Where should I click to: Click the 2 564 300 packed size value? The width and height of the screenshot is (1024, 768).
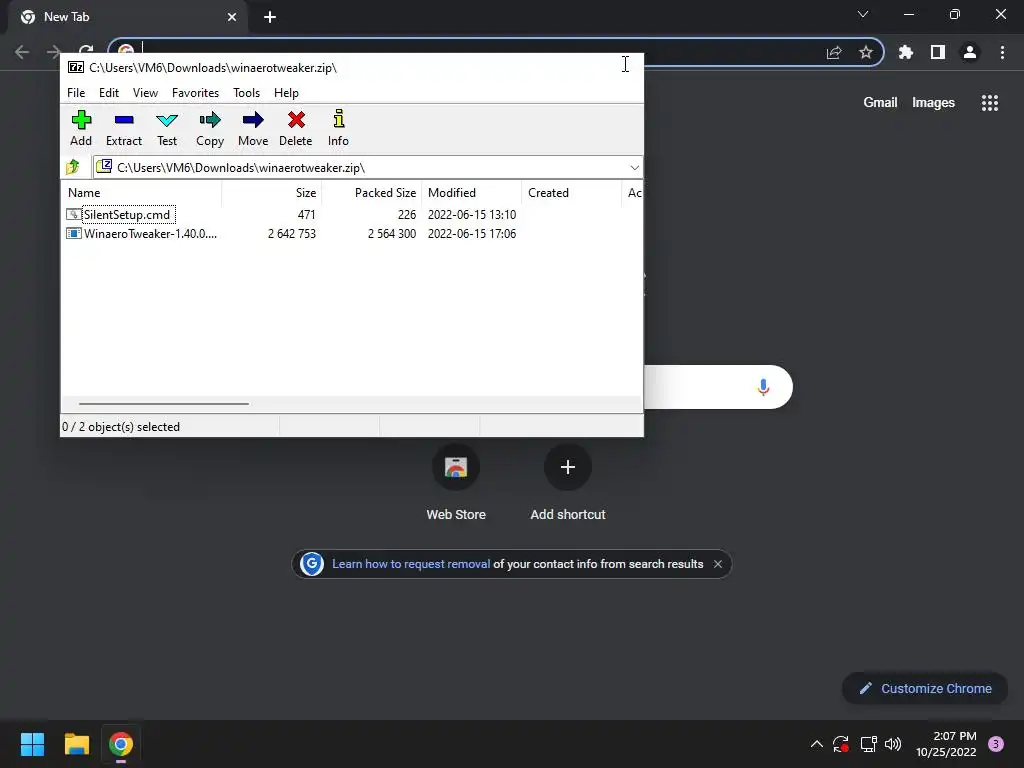[392, 233]
